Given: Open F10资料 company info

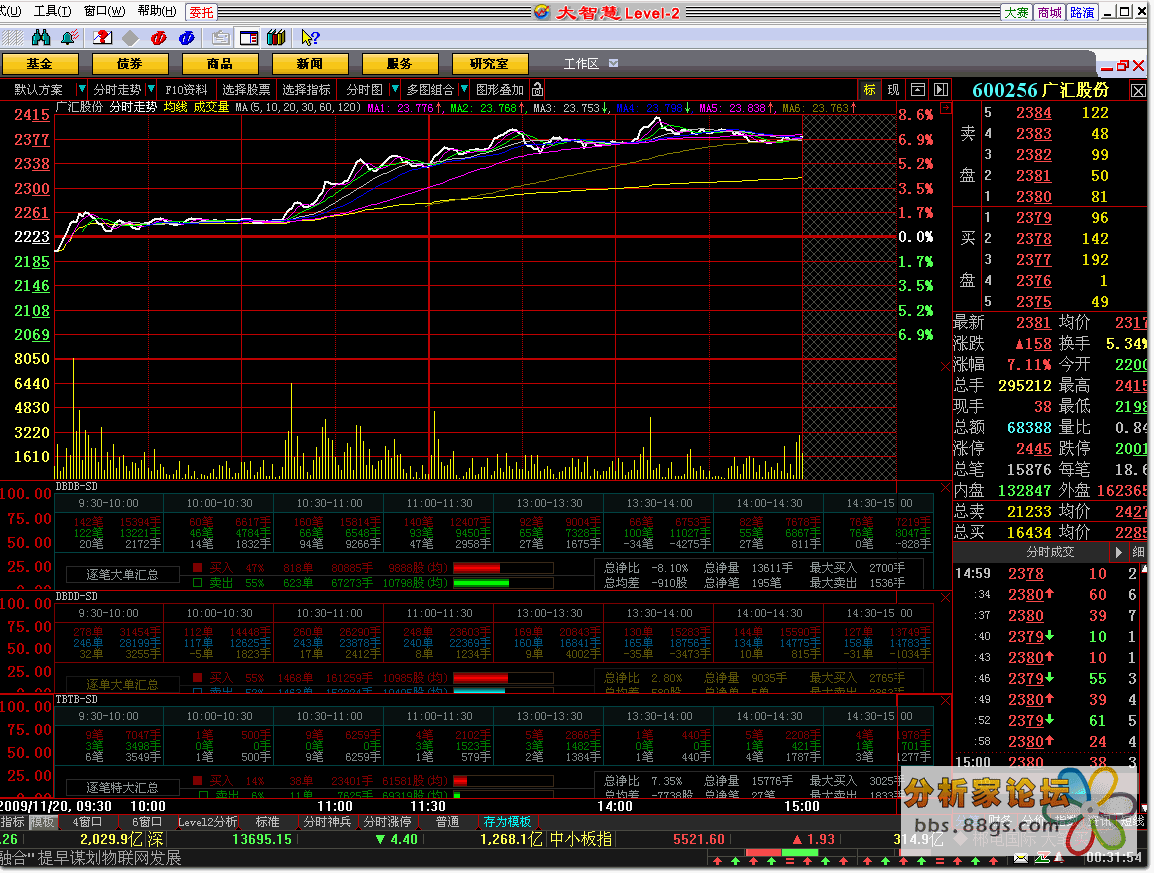Looking at the screenshot, I should click(186, 90).
